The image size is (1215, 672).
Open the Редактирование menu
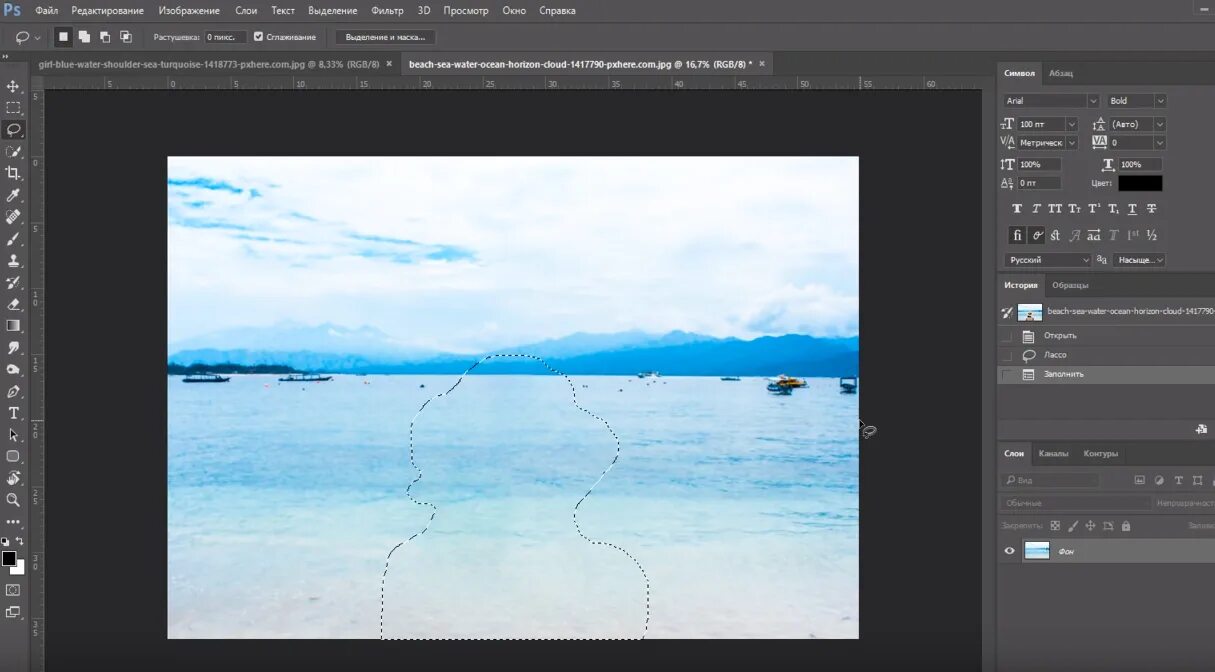tap(107, 11)
